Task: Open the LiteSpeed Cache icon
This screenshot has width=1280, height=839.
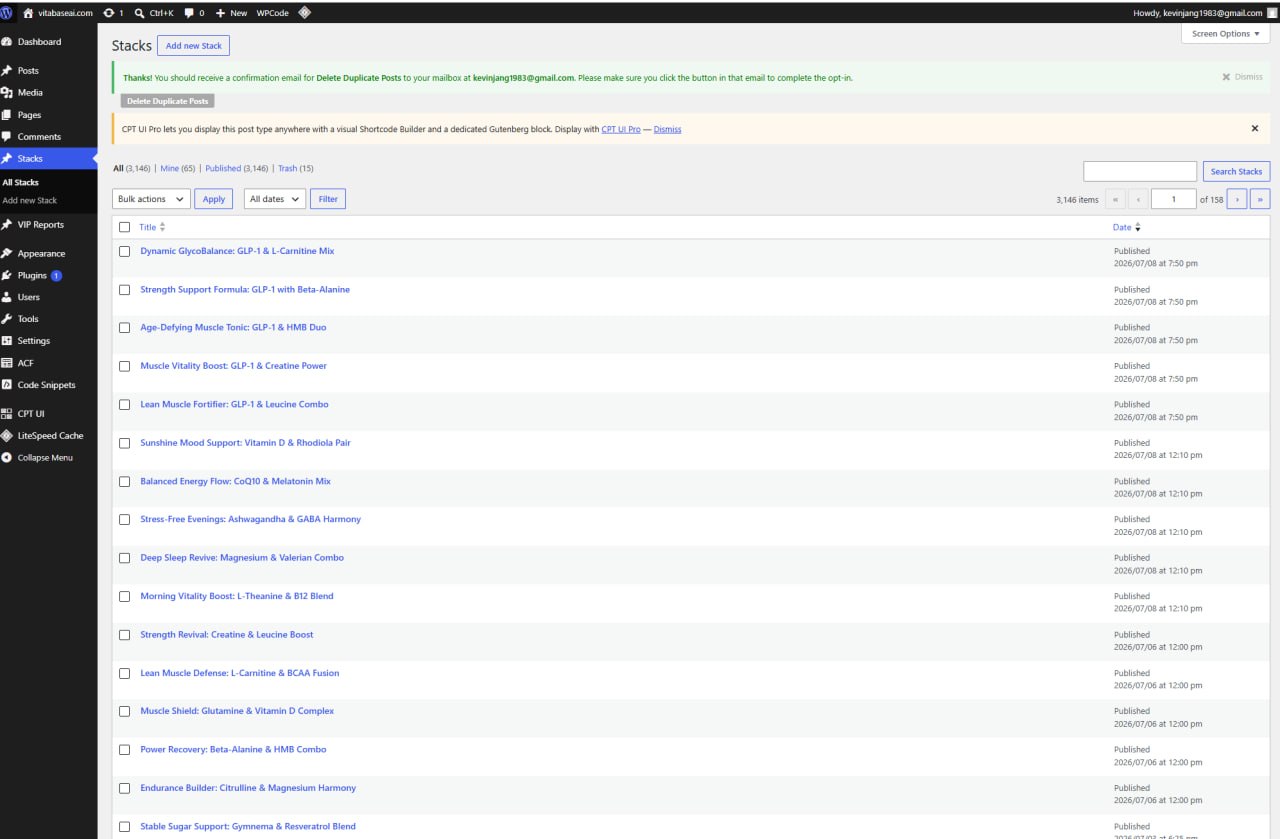Action: pyautogui.click(x=7, y=436)
